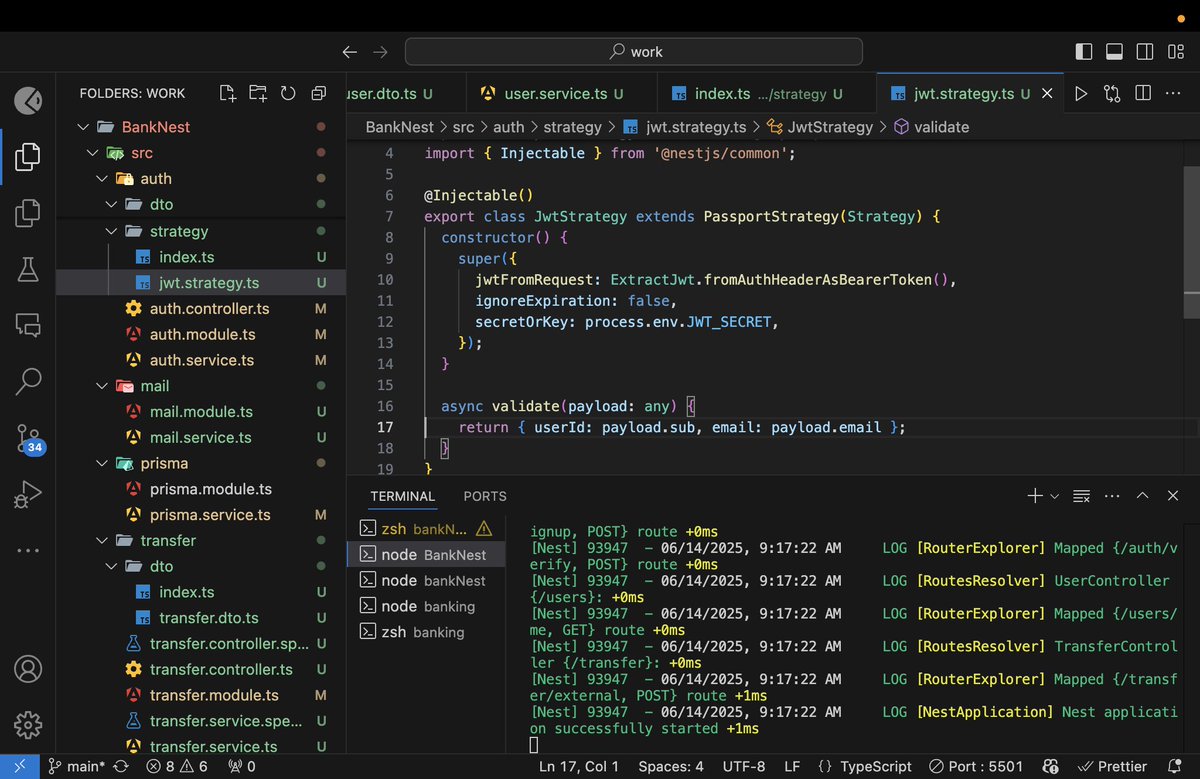Open more editor actions menu

[1173, 93]
